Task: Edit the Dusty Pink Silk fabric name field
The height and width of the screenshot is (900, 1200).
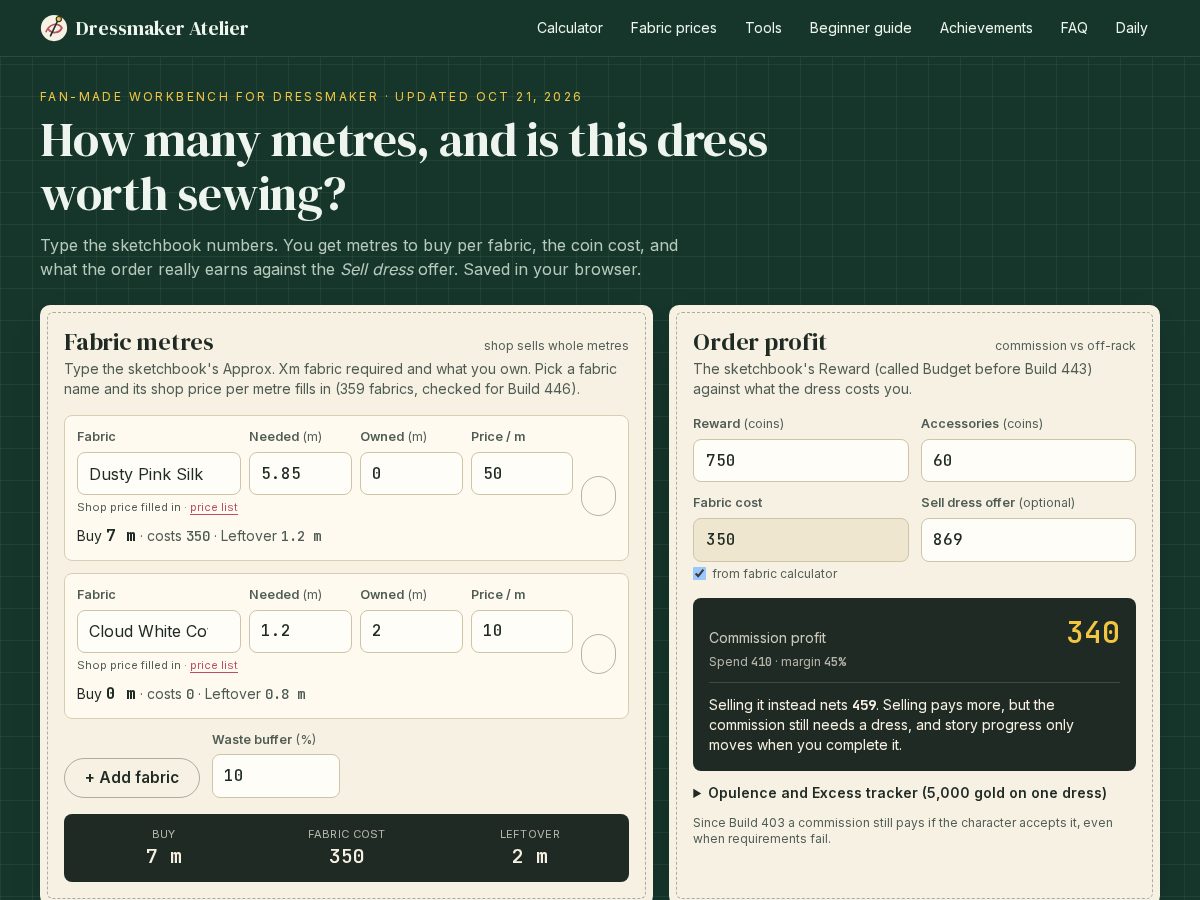Action: [159, 474]
